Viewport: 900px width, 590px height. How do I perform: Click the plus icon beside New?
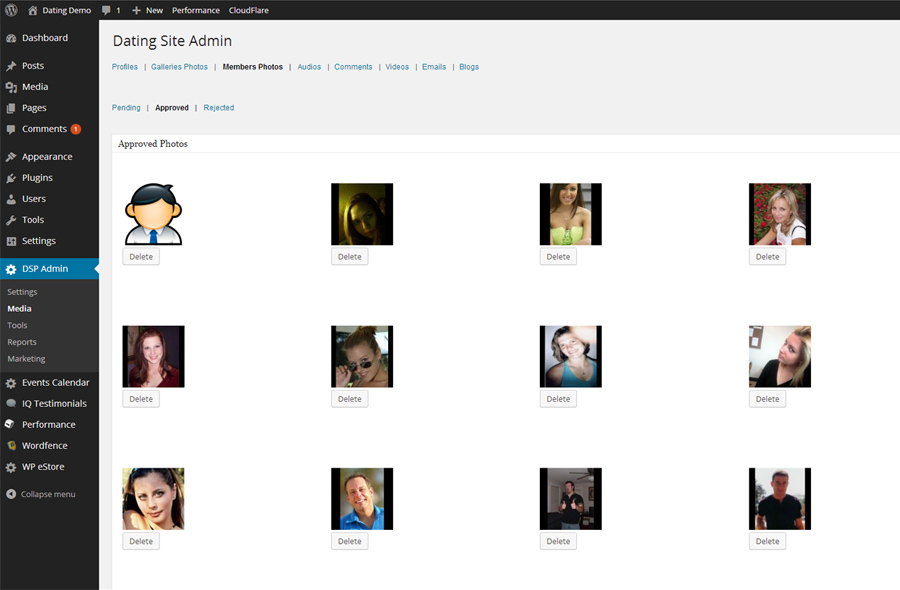click(136, 10)
